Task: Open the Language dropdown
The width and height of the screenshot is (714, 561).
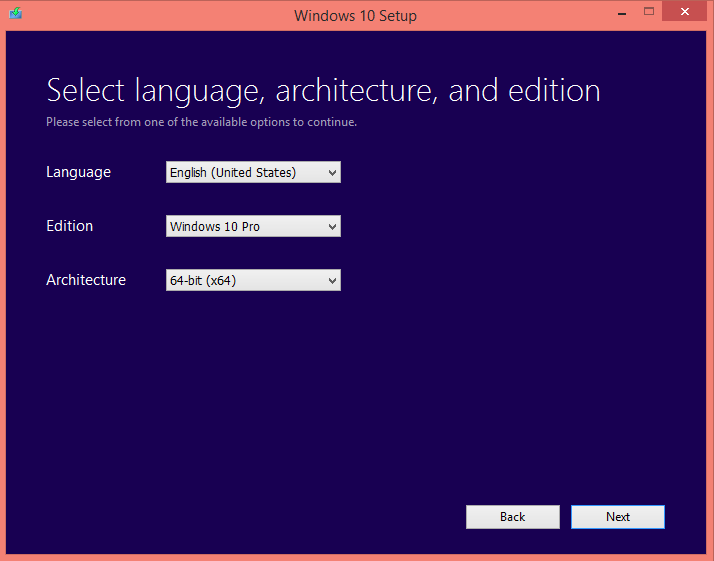Action: [253, 172]
